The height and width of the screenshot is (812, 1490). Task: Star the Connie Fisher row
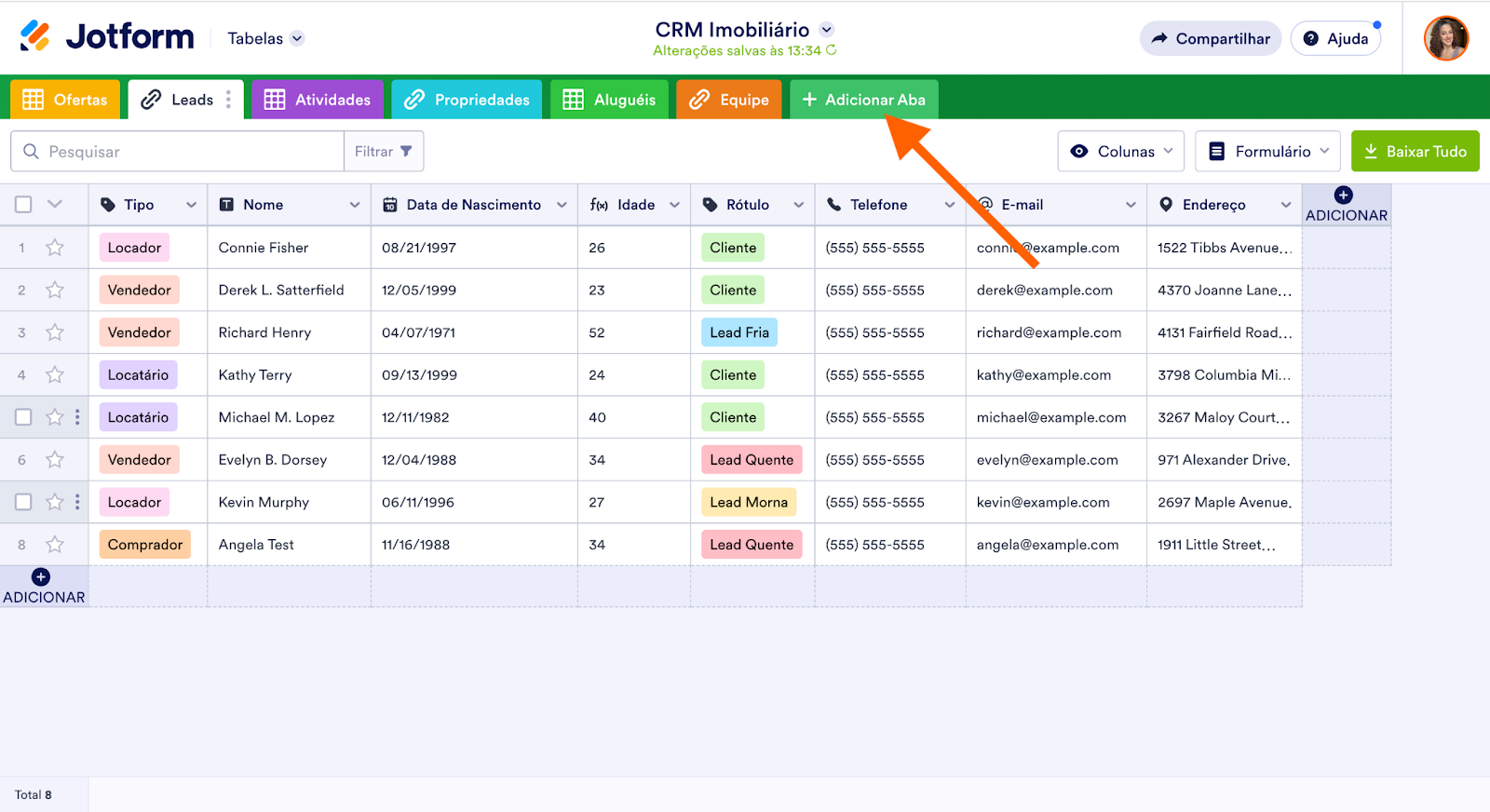[55, 248]
